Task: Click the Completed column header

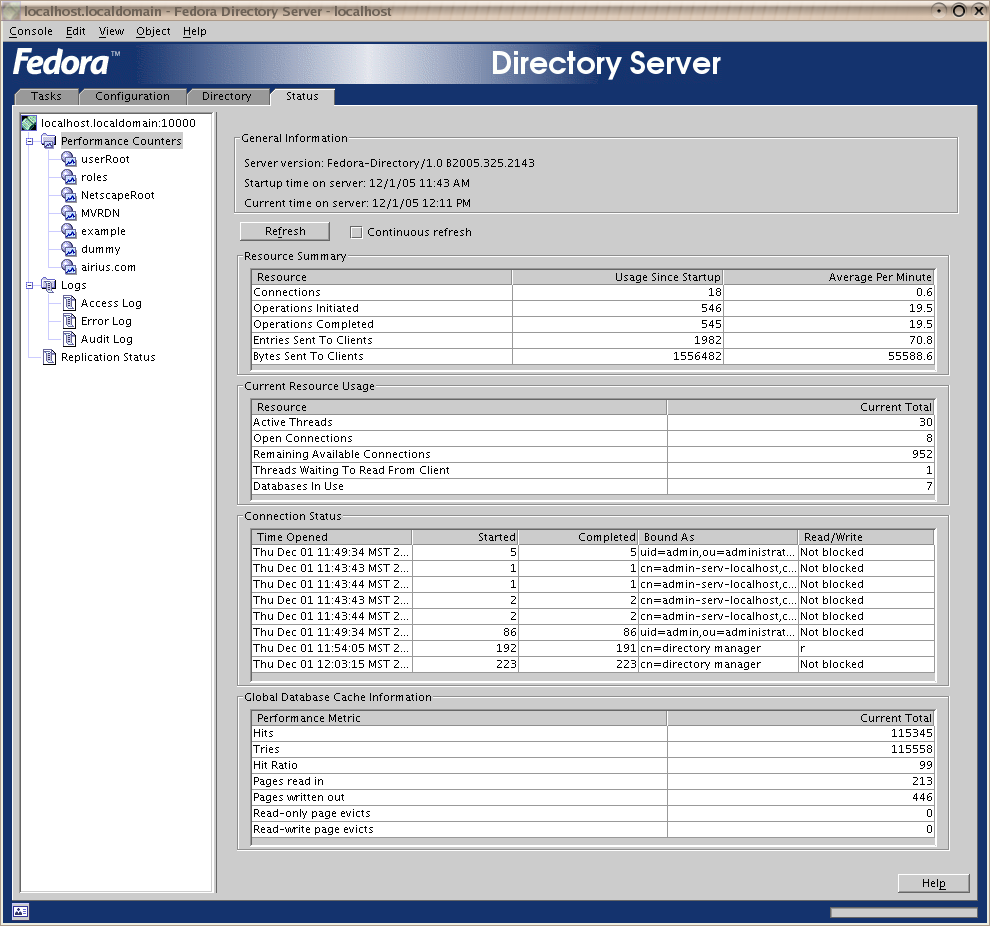Action: coord(578,537)
